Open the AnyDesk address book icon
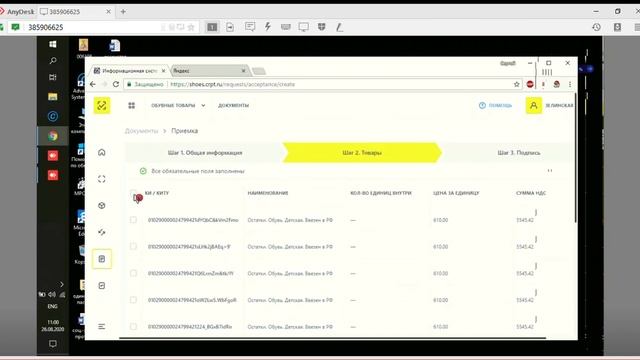Image resolution: width=640 pixels, height=360 pixels. tap(617, 27)
